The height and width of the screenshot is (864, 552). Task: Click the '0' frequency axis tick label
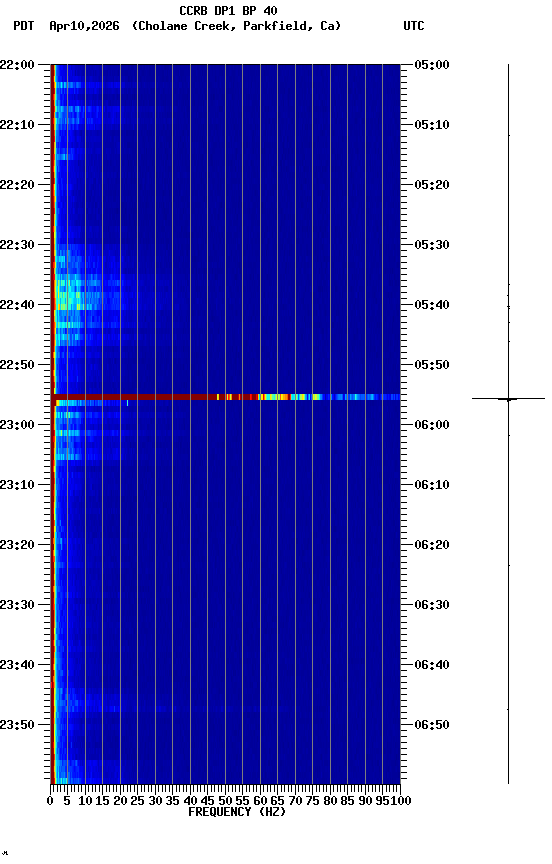(51, 802)
